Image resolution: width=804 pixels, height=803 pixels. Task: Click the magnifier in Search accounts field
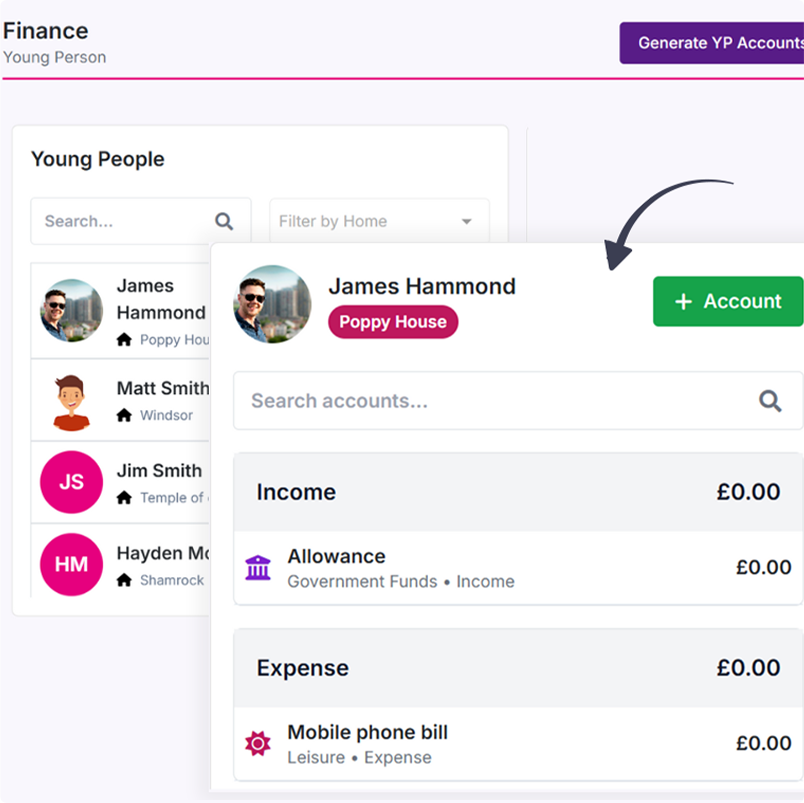pyautogui.click(x=770, y=400)
